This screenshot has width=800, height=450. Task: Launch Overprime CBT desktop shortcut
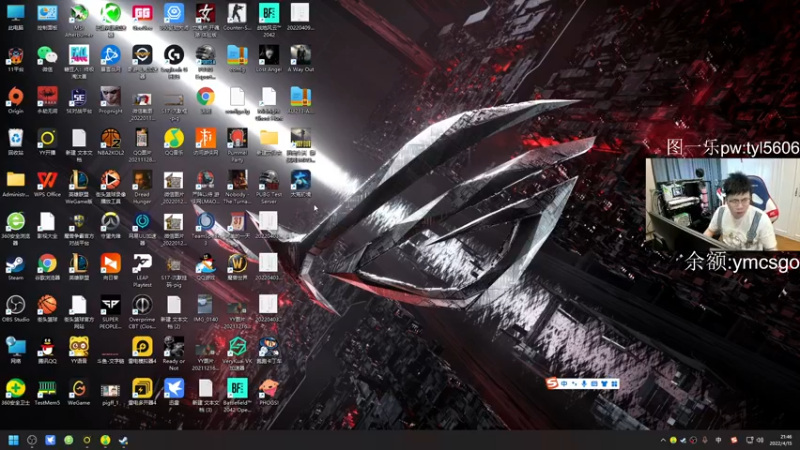tap(142, 312)
